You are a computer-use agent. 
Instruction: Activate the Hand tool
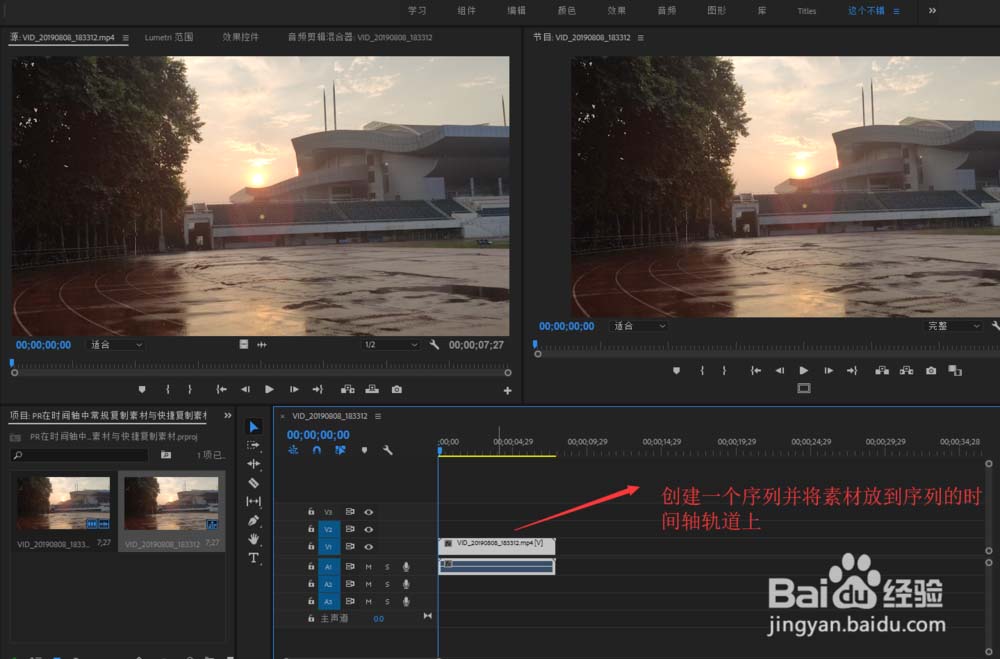254,539
